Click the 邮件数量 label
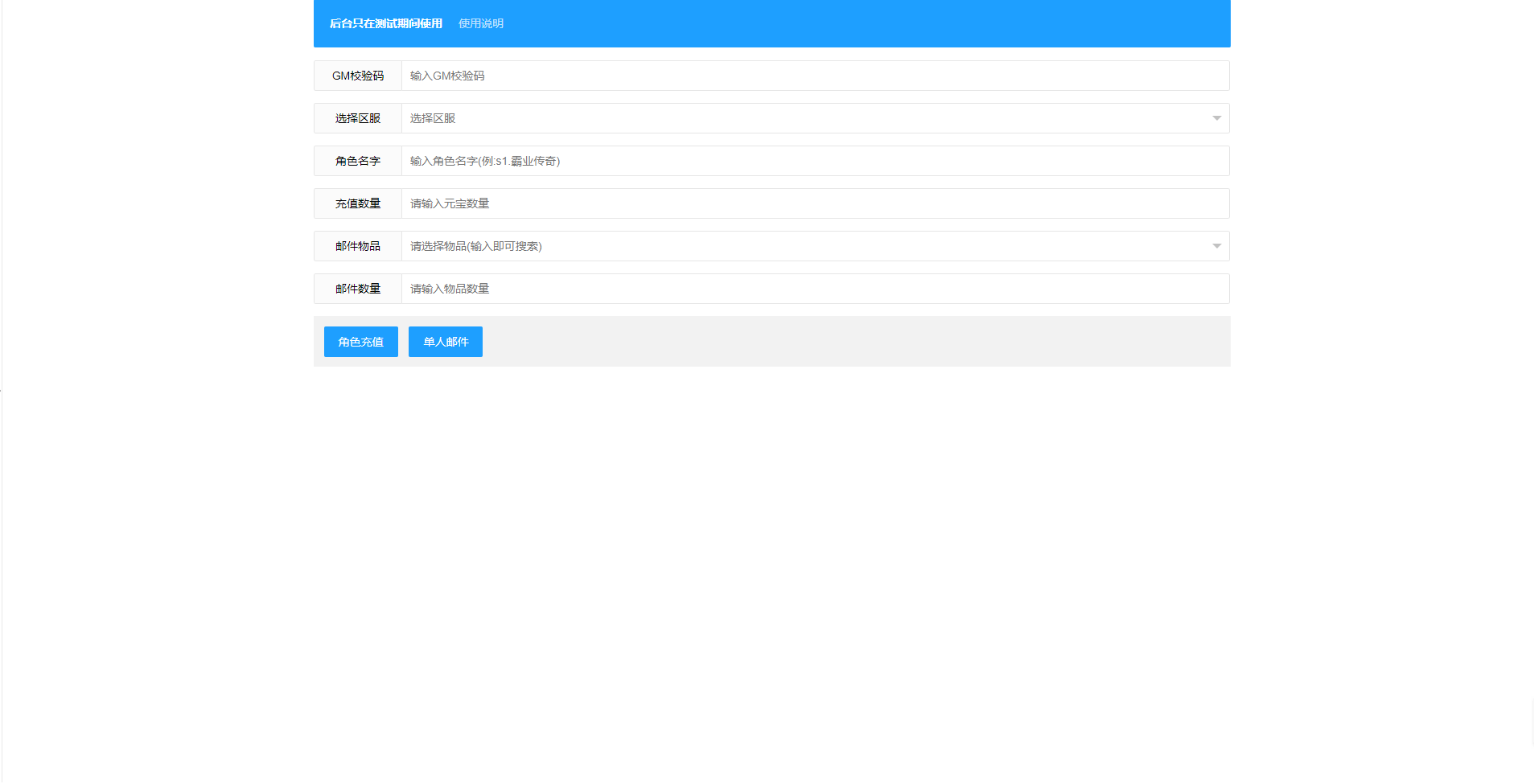The width and height of the screenshot is (1534, 784). pos(358,289)
